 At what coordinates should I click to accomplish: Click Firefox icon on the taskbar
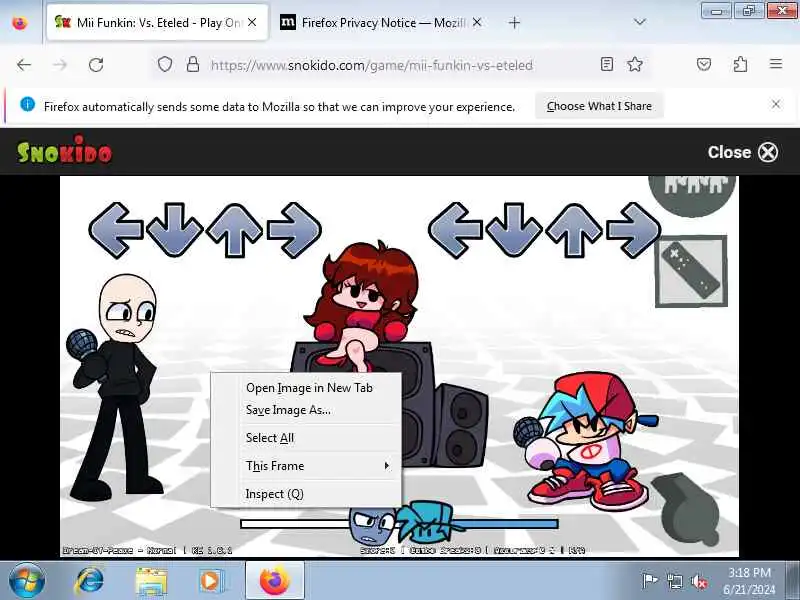[274, 581]
